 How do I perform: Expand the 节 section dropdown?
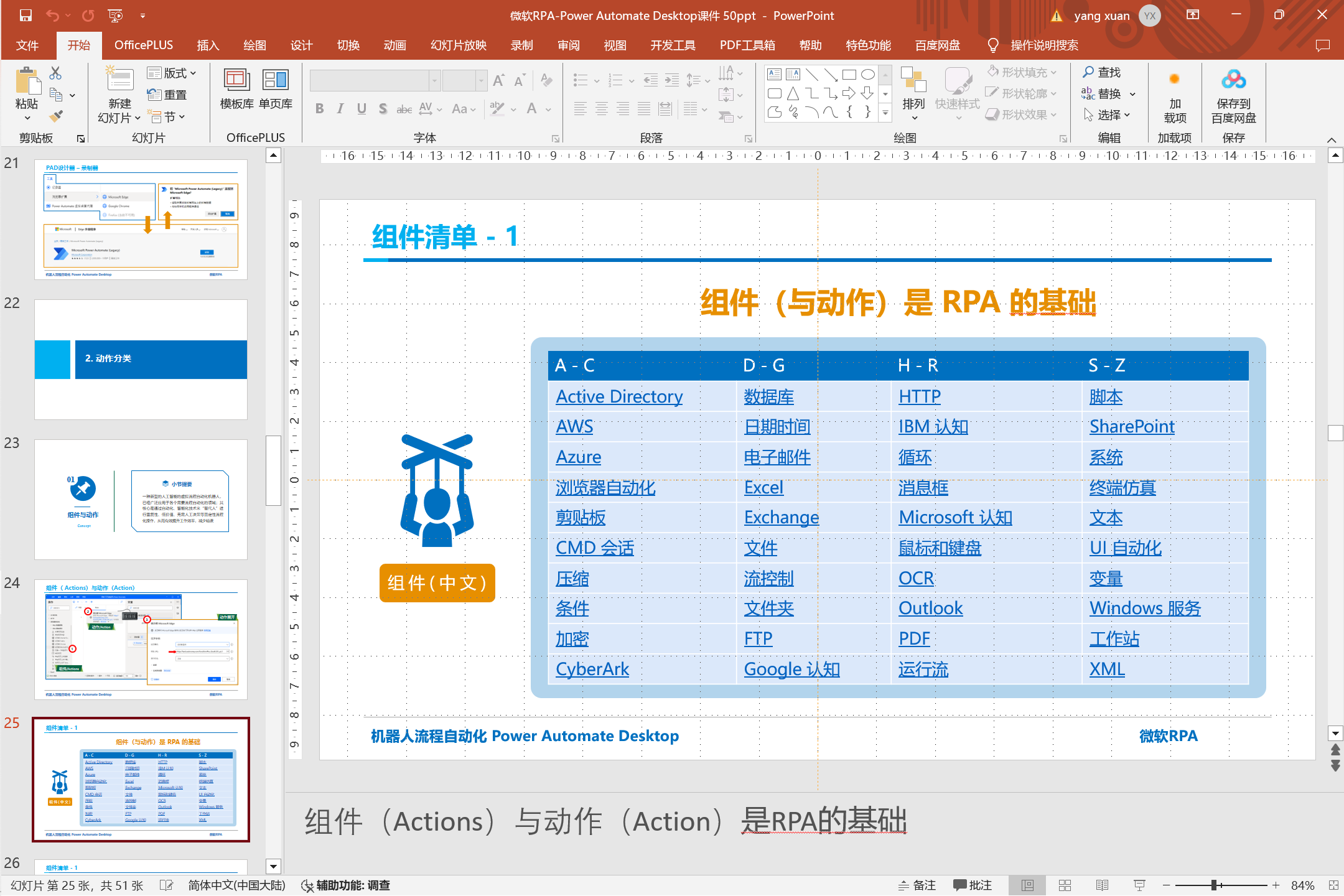pos(167,116)
